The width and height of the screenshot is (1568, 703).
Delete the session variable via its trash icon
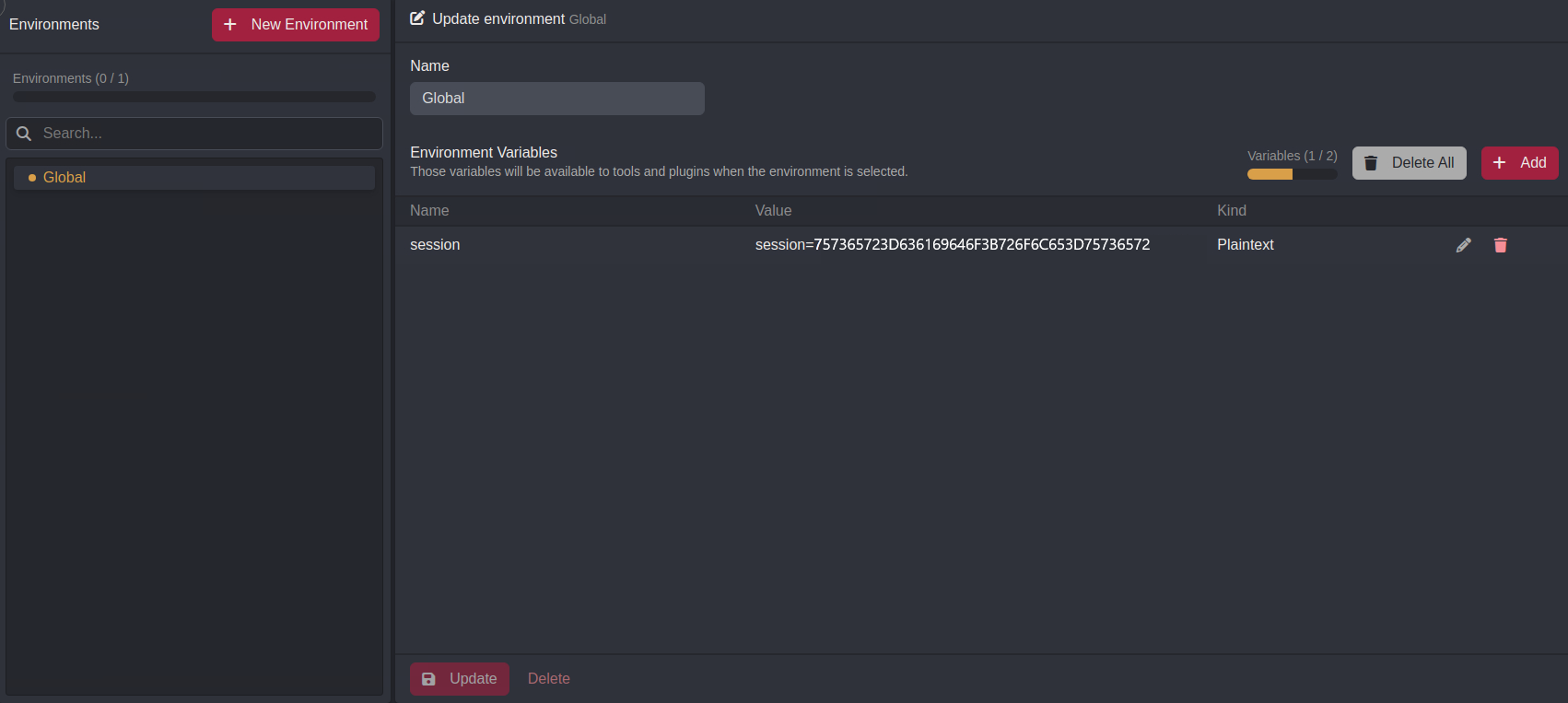coord(1501,244)
